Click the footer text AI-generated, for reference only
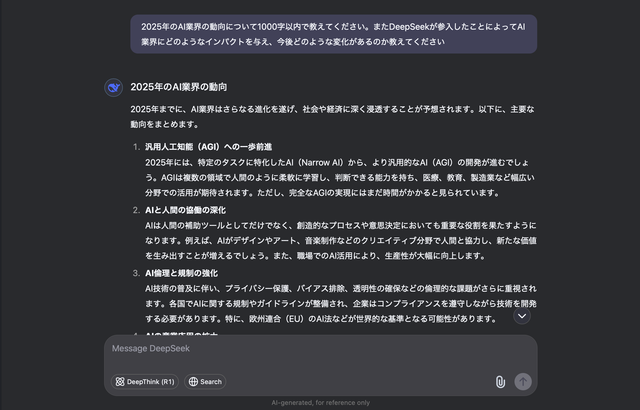Screen dimensions: 640x410 pyautogui.click(x=320, y=403)
